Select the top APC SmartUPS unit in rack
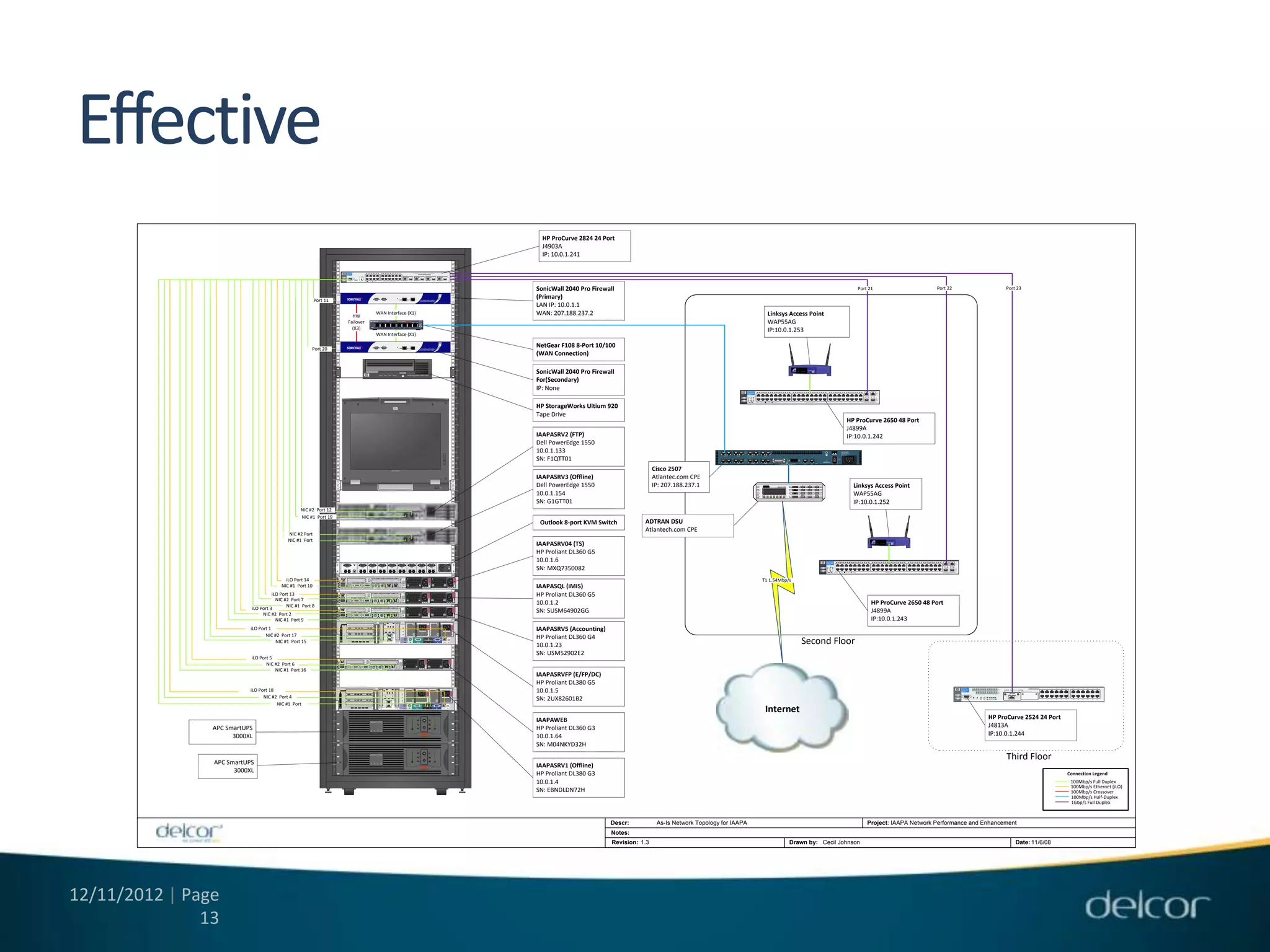The image size is (1270, 952). point(395,726)
